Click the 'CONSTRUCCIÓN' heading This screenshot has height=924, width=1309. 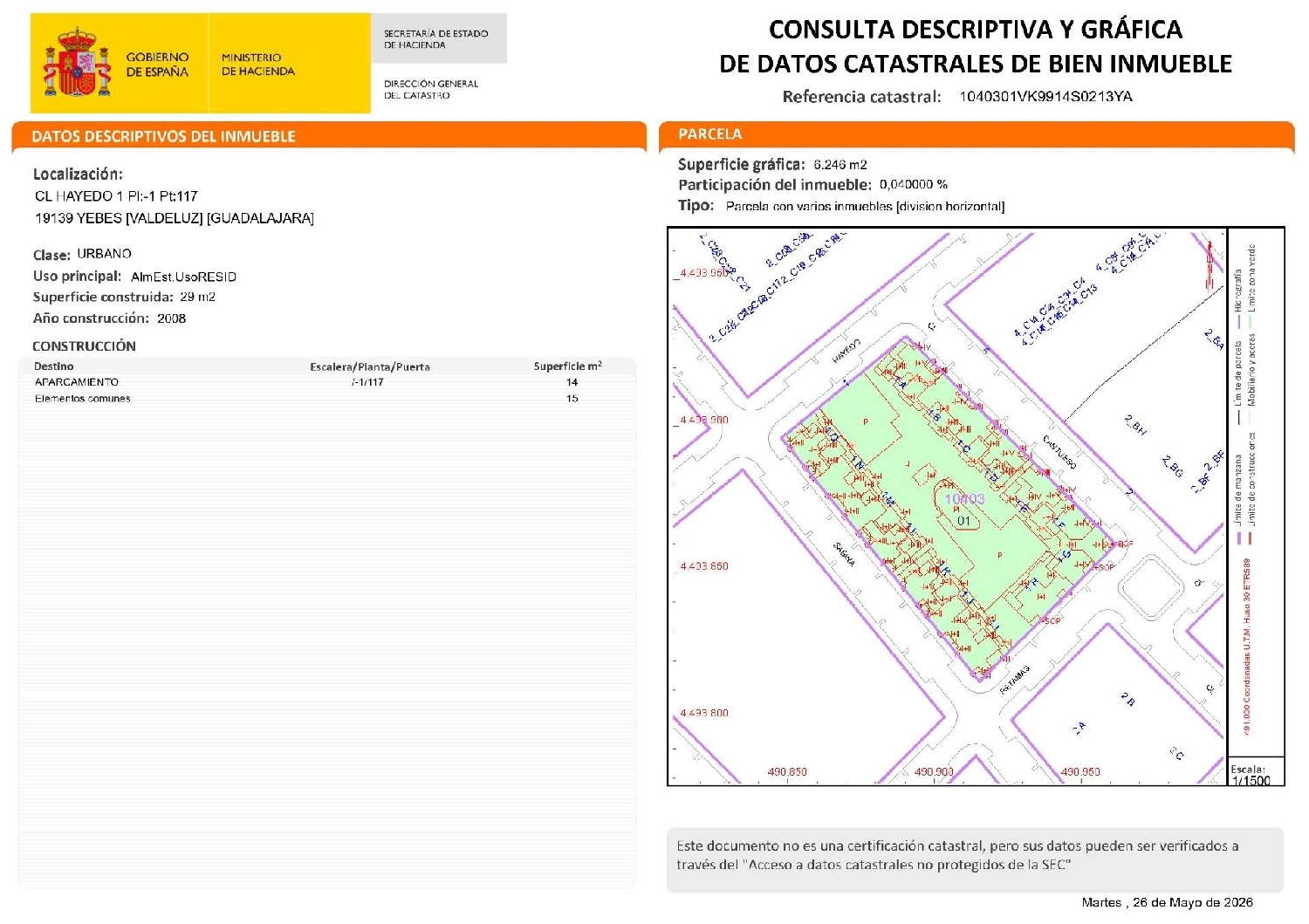click(84, 346)
